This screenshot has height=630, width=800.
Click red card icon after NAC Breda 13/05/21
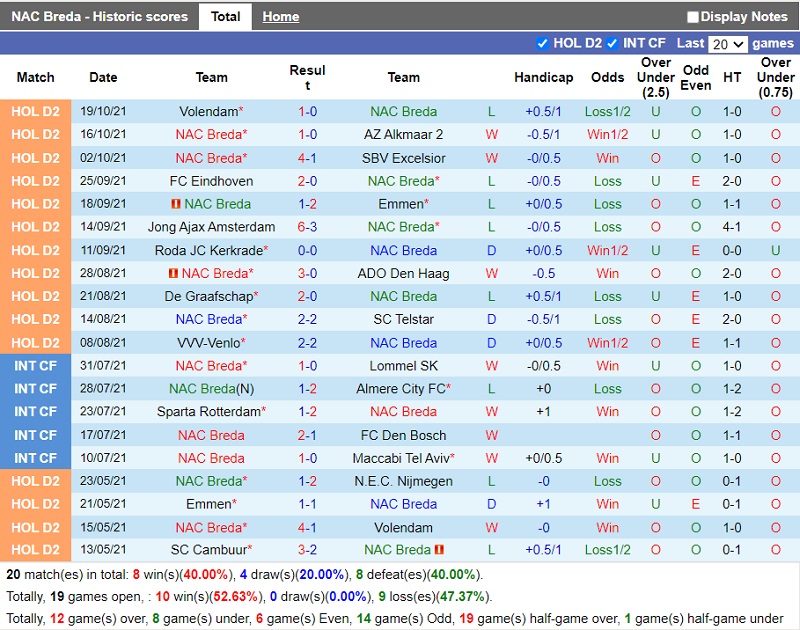click(439, 550)
